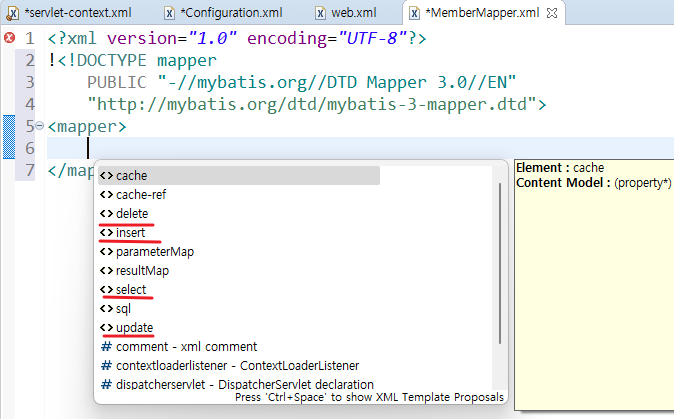This screenshot has height=419, width=674.
Task: Click the icon beside cache-ref
Action: [x=106, y=195]
